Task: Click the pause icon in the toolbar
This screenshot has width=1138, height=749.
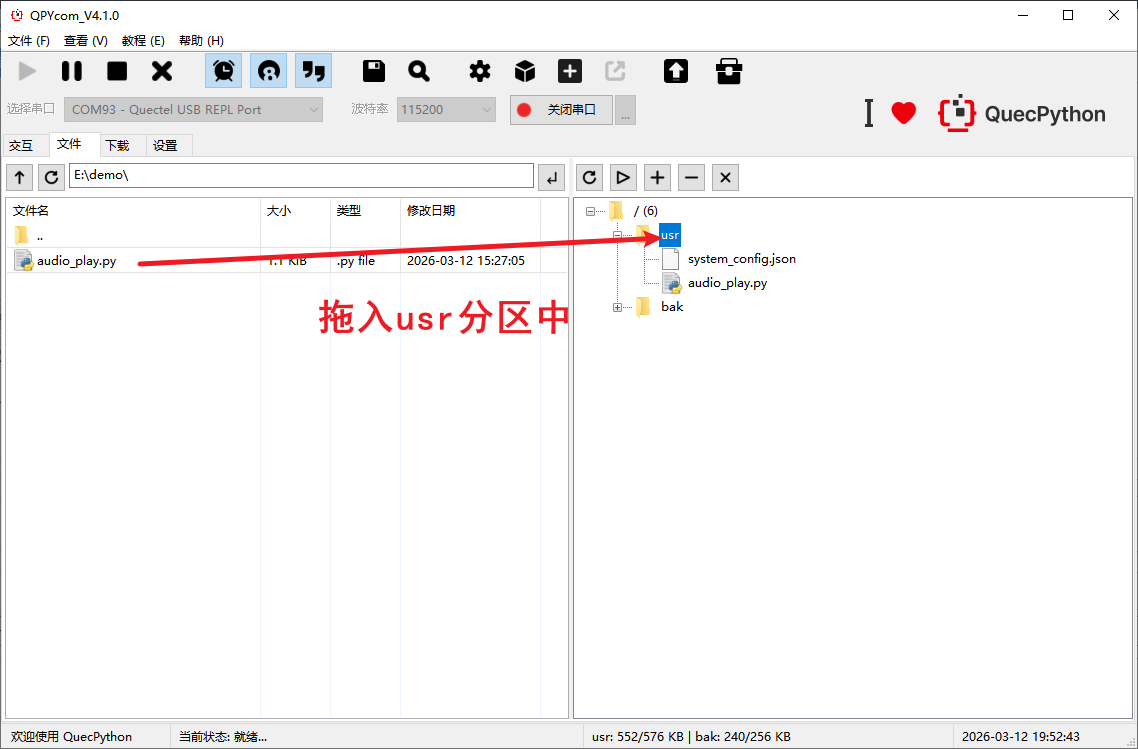Action: (72, 71)
